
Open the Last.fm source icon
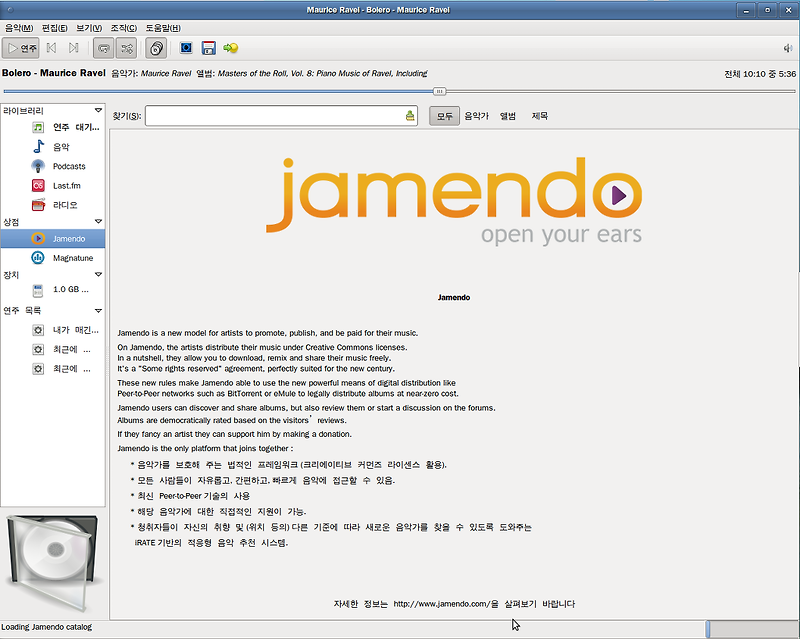38,185
